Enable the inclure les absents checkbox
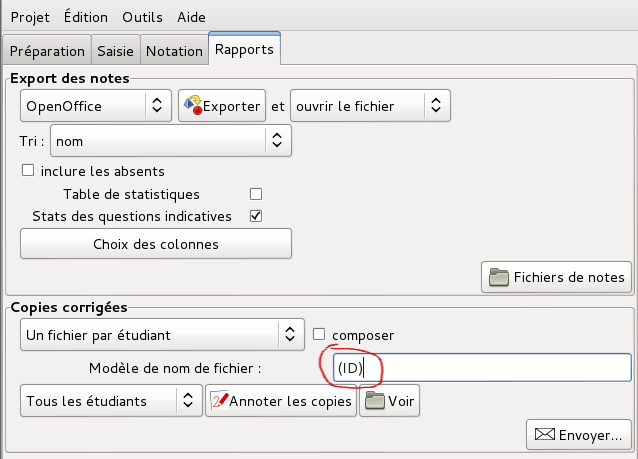The height and width of the screenshot is (459, 638). [28, 170]
